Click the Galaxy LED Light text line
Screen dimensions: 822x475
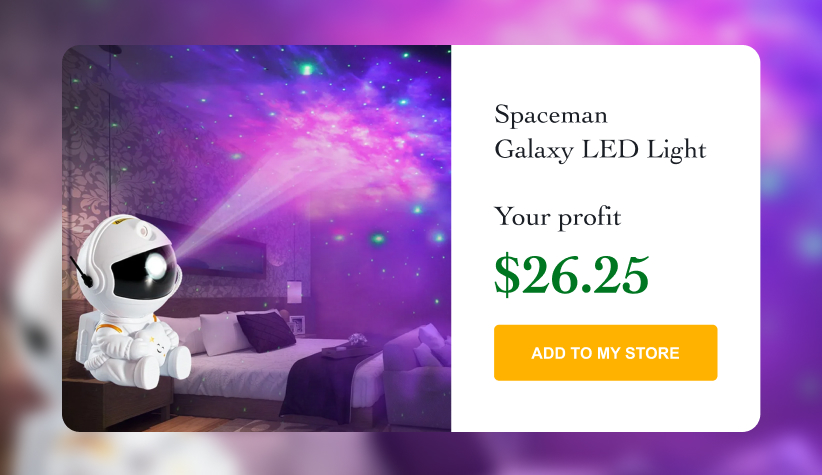point(600,151)
